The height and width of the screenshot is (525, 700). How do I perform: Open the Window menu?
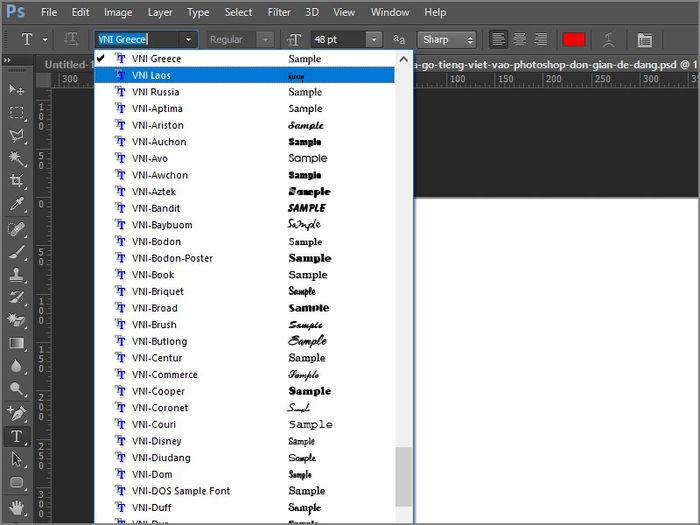[390, 12]
